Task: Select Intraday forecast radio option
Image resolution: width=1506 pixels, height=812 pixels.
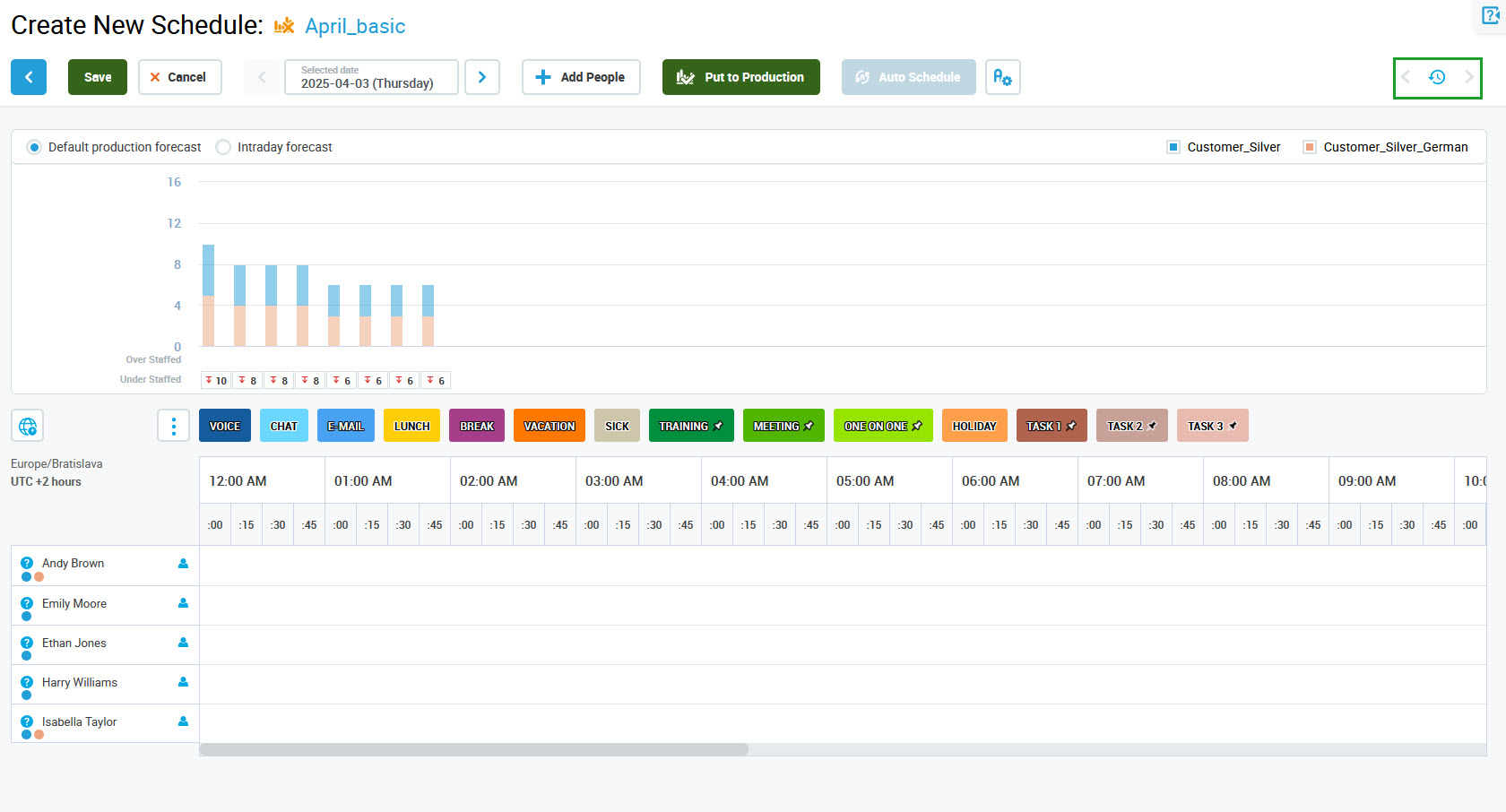Action: (223, 147)
